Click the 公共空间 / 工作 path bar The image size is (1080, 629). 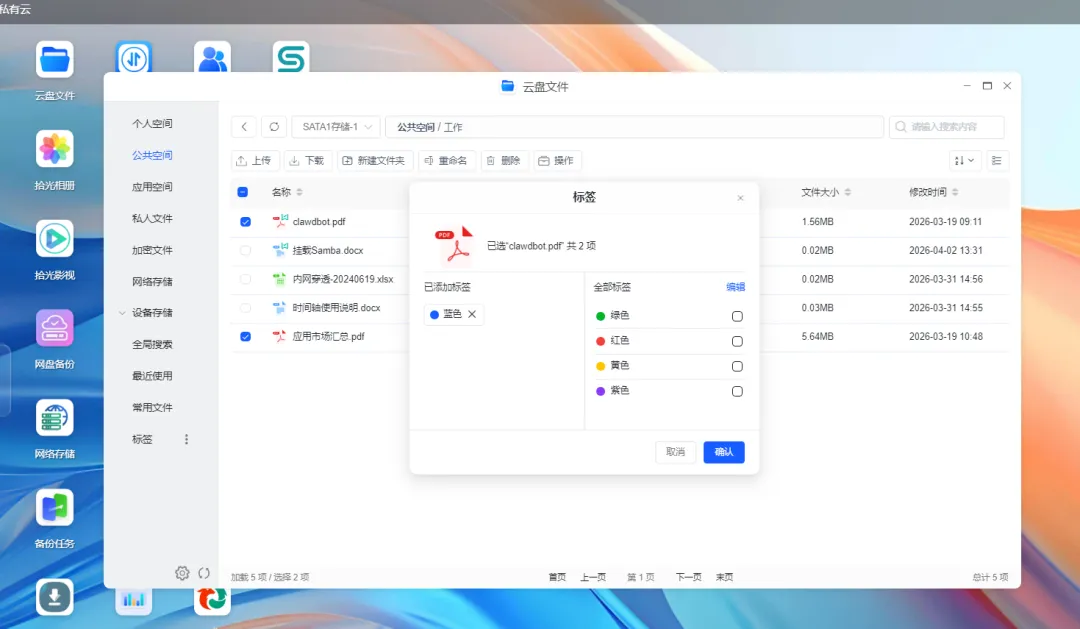click(634, 127)
